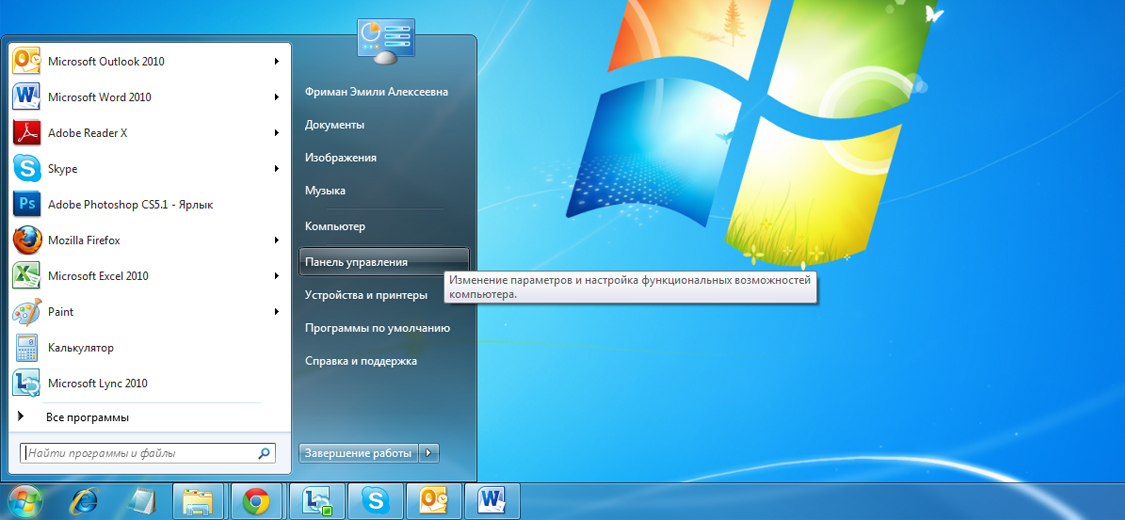Switch to Outlook in the taskbar

433,501
